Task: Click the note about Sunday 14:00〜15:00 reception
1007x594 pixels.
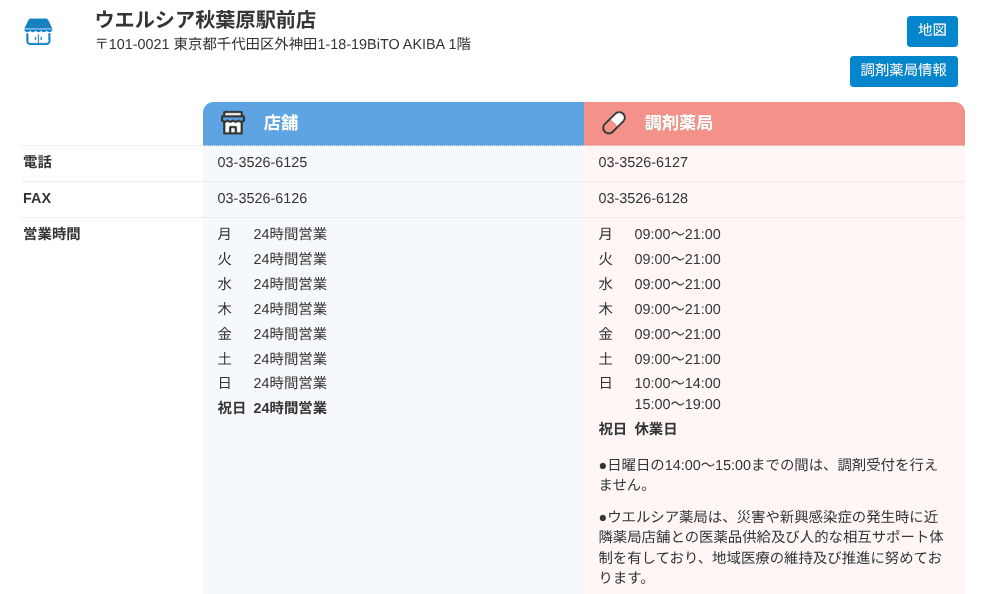Action: (768, 474)
